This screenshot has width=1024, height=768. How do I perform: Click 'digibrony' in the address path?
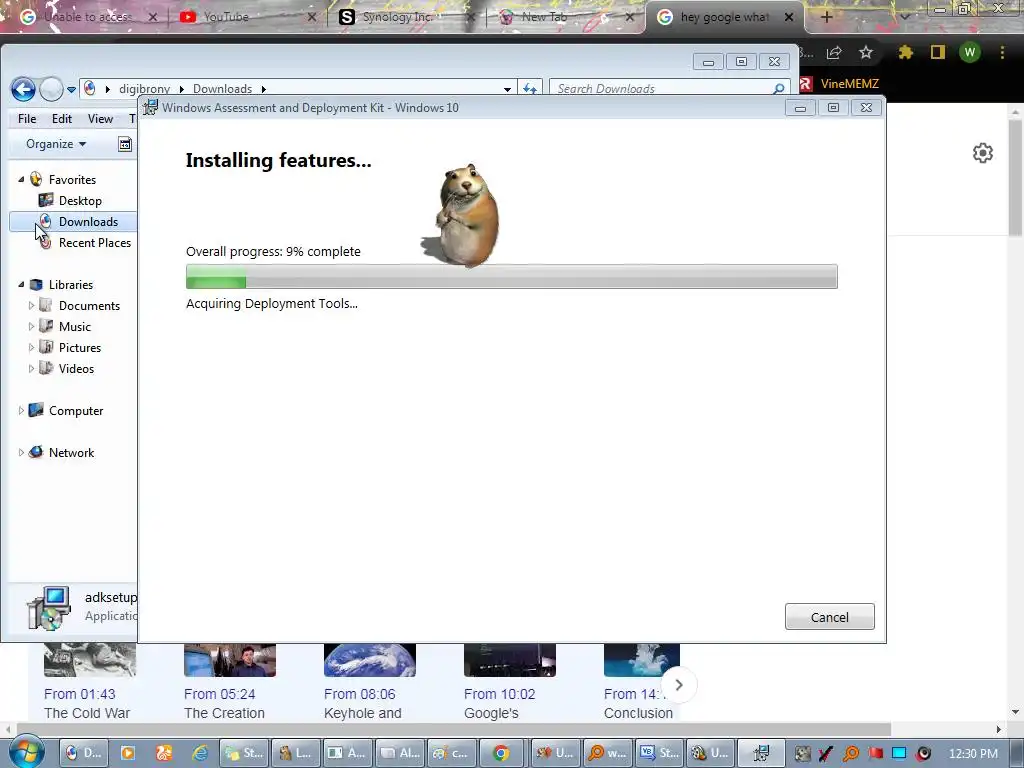[144, 89]
